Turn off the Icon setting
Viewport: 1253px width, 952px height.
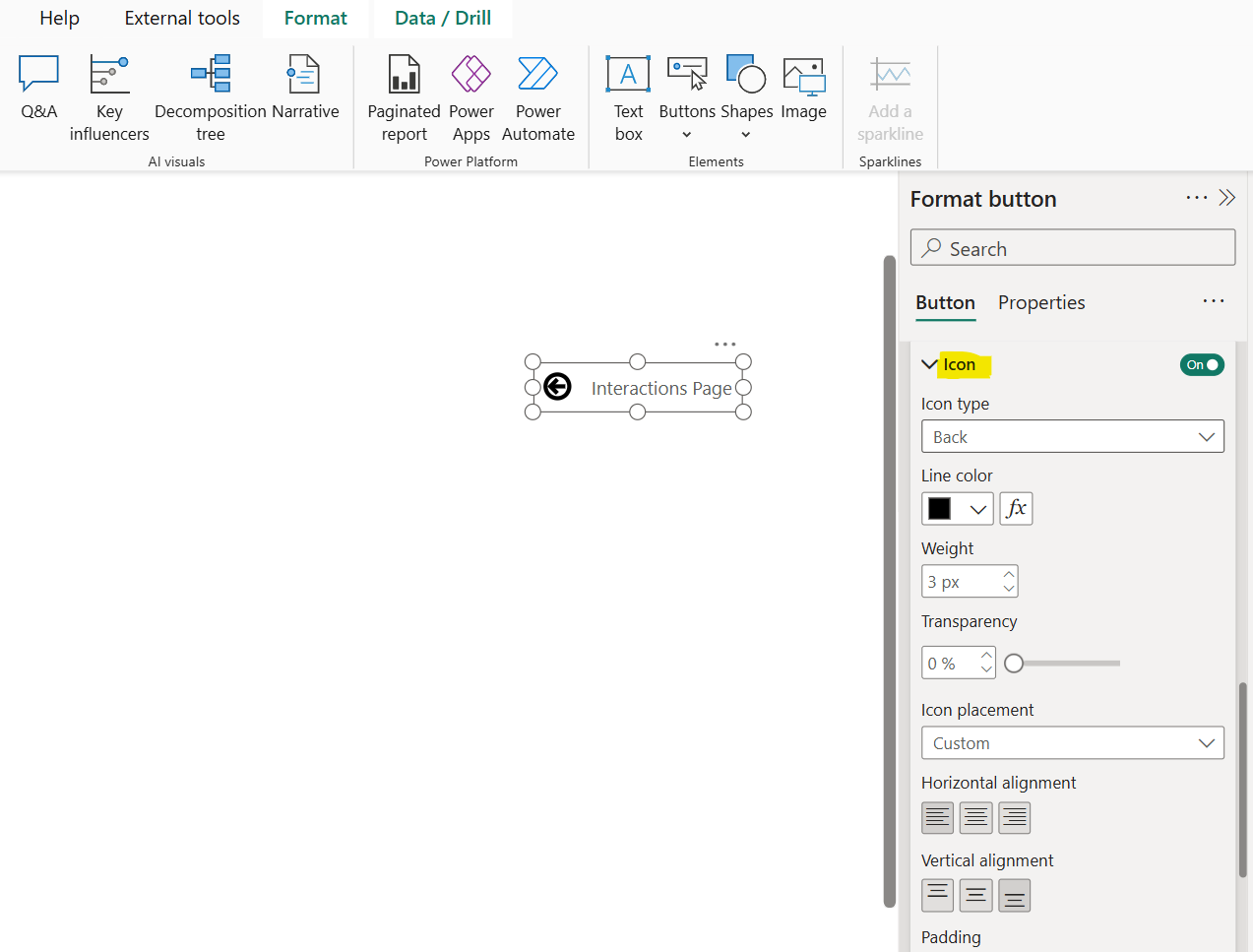pyautogui.click(x=1202, y=364)
